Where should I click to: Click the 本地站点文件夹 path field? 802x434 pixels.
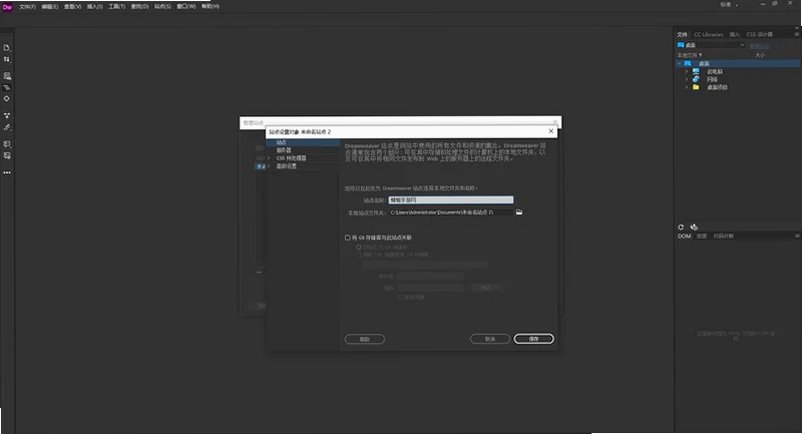451,212
